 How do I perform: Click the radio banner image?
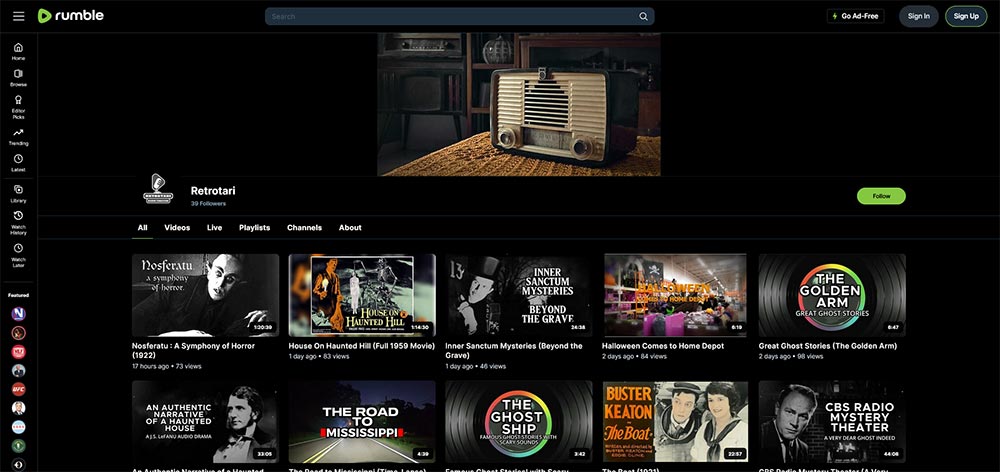click(x=518, y=105)
